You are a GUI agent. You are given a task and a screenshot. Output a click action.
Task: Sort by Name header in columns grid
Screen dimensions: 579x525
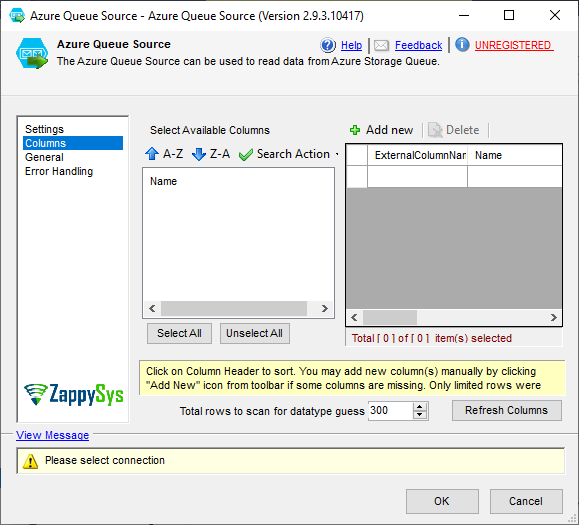[x=515, y=155]
